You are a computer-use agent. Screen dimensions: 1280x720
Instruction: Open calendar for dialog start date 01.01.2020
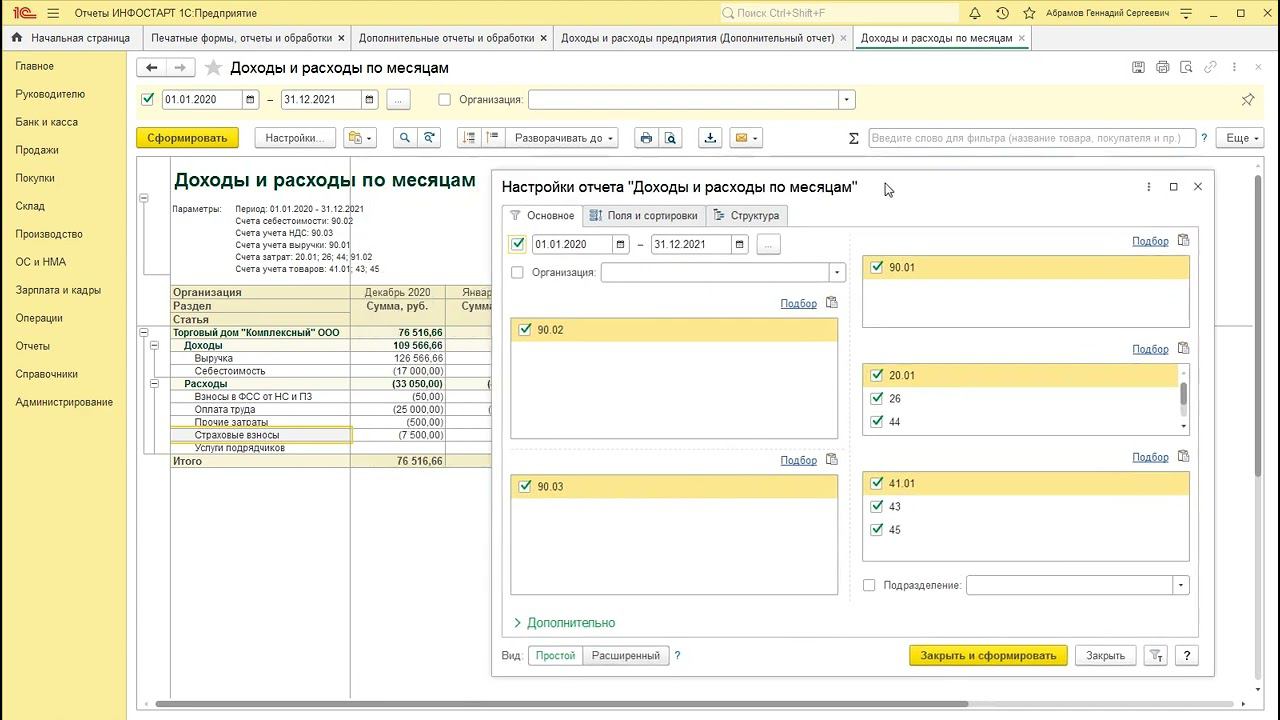[x=621, y=244]
